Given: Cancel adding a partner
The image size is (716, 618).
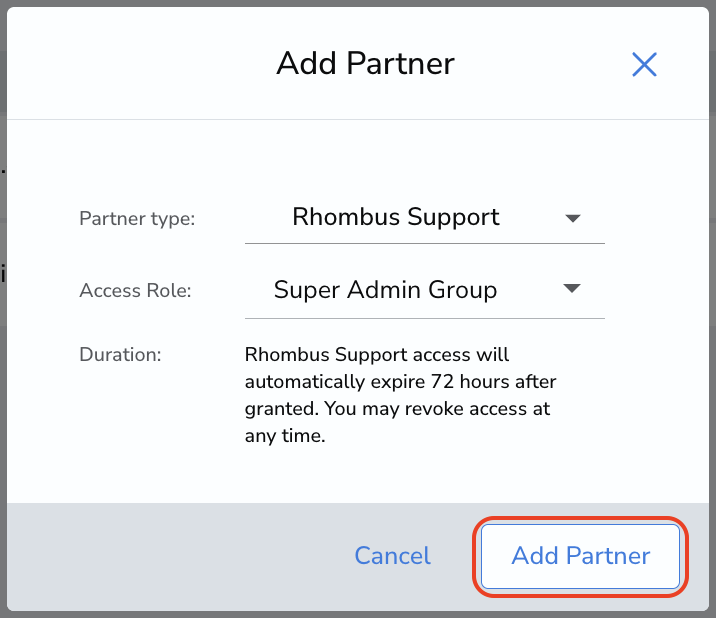Looking at the screenshot, I should coord(392,556).
